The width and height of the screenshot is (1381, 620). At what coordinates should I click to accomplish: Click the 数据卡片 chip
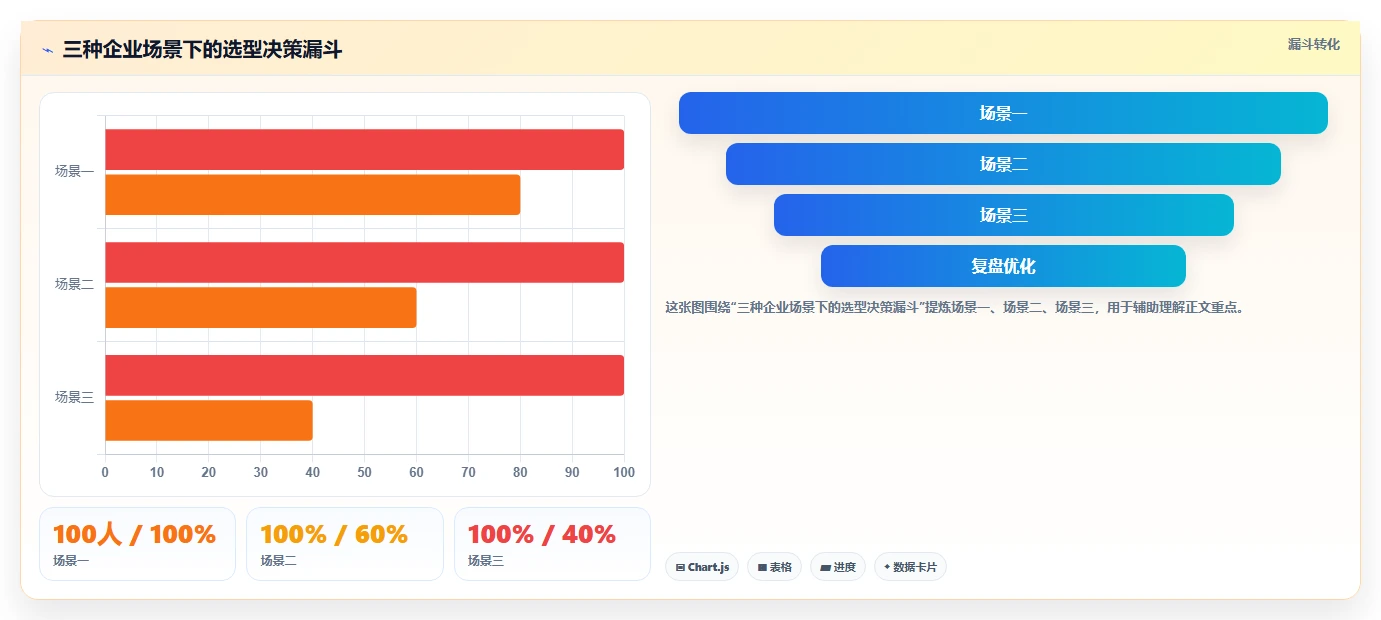910,567
